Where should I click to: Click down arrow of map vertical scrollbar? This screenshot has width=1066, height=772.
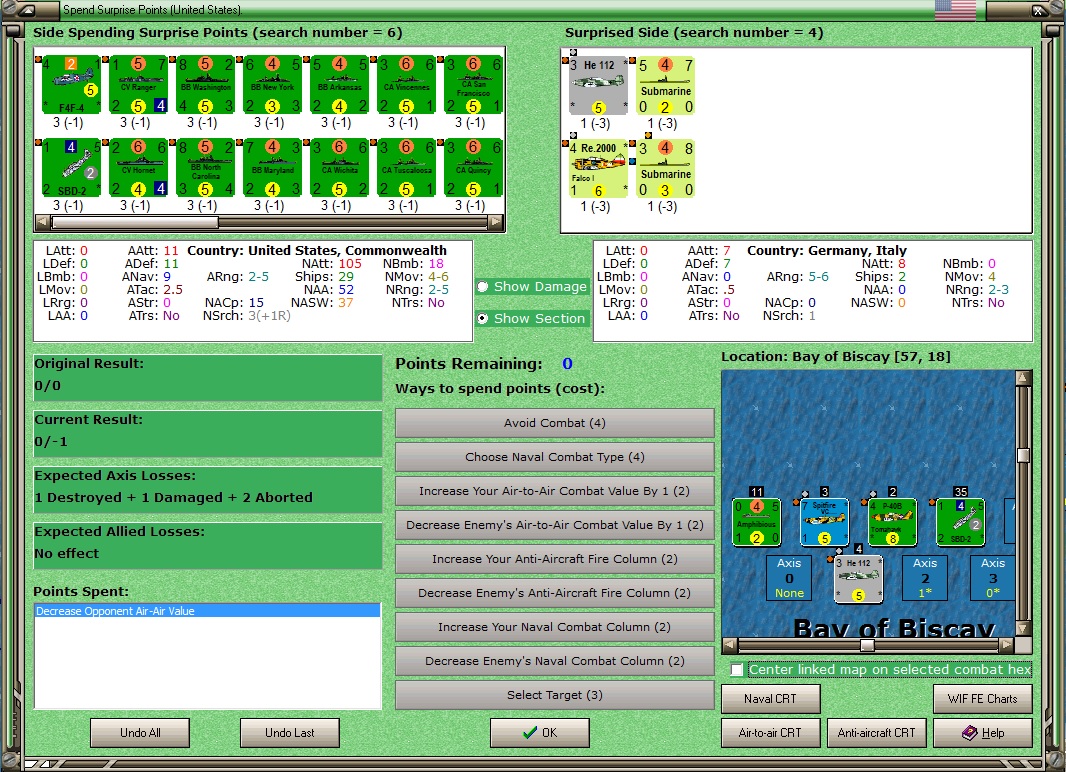(x=1024, y=629)
